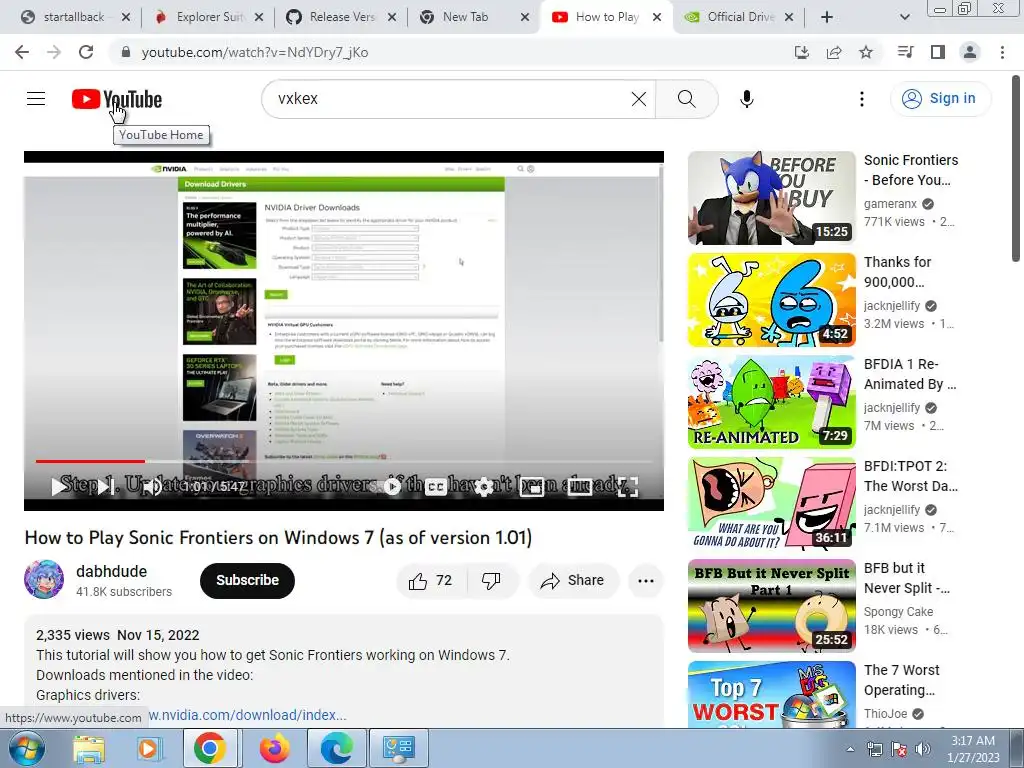Clear the search box with the X
This screenshot has width=1024, height=768.
(639, 99)
